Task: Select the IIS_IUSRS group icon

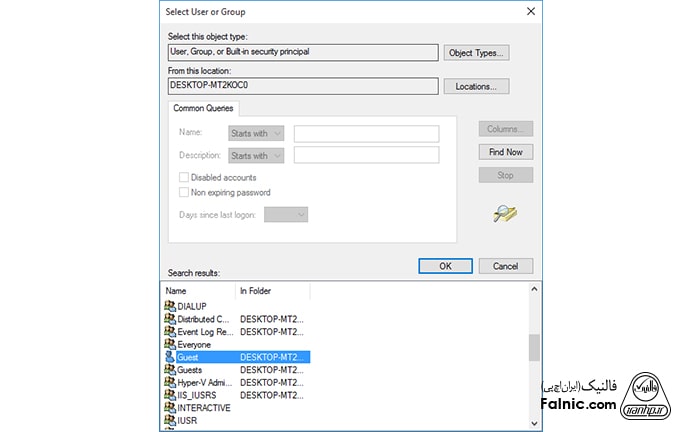Action: 169,395
